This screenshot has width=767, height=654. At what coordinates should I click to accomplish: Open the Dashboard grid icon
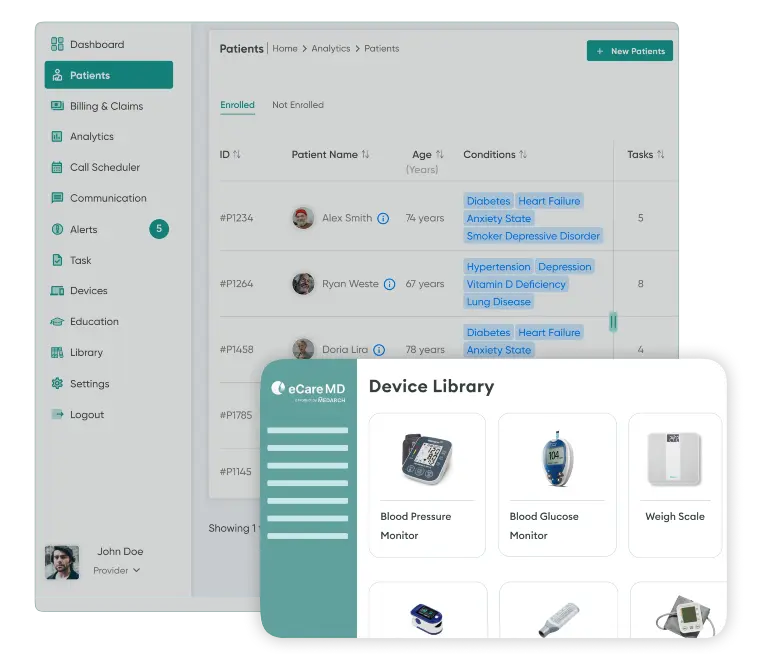pyautogui.click(x=57, y=44)
